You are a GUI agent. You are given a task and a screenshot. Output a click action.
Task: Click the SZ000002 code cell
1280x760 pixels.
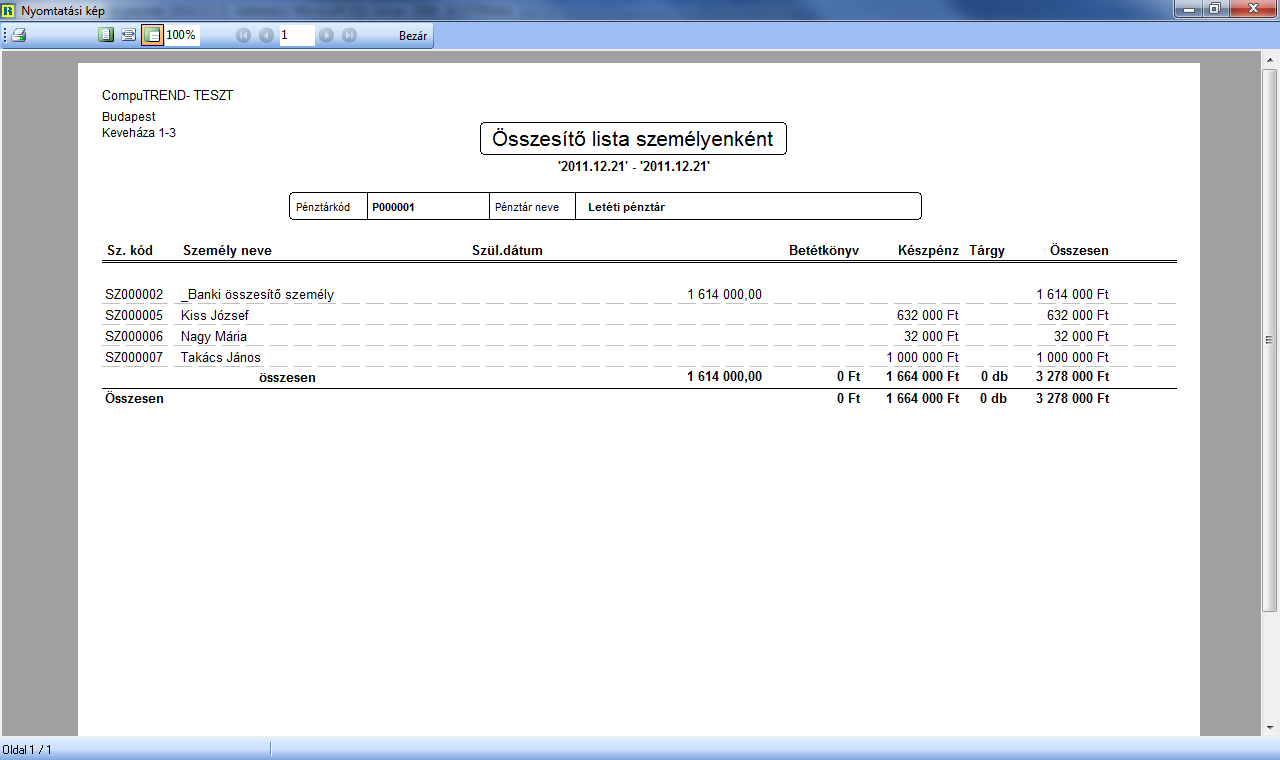[134, 295]
